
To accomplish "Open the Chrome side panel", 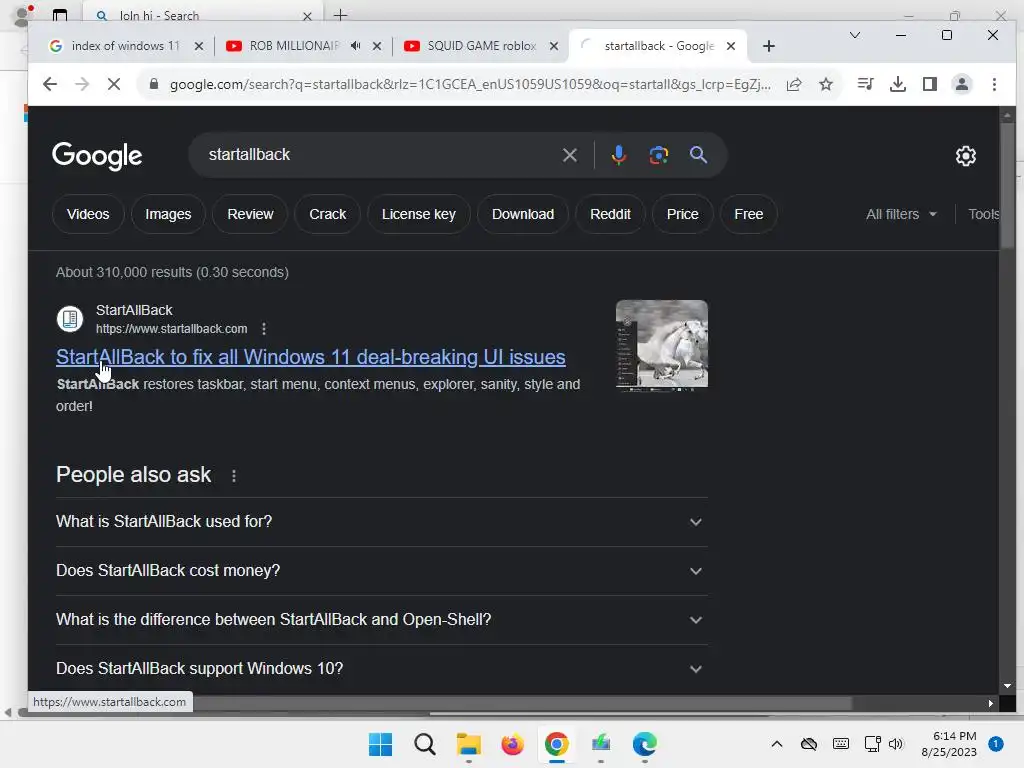I will click(x=930, y=84).
